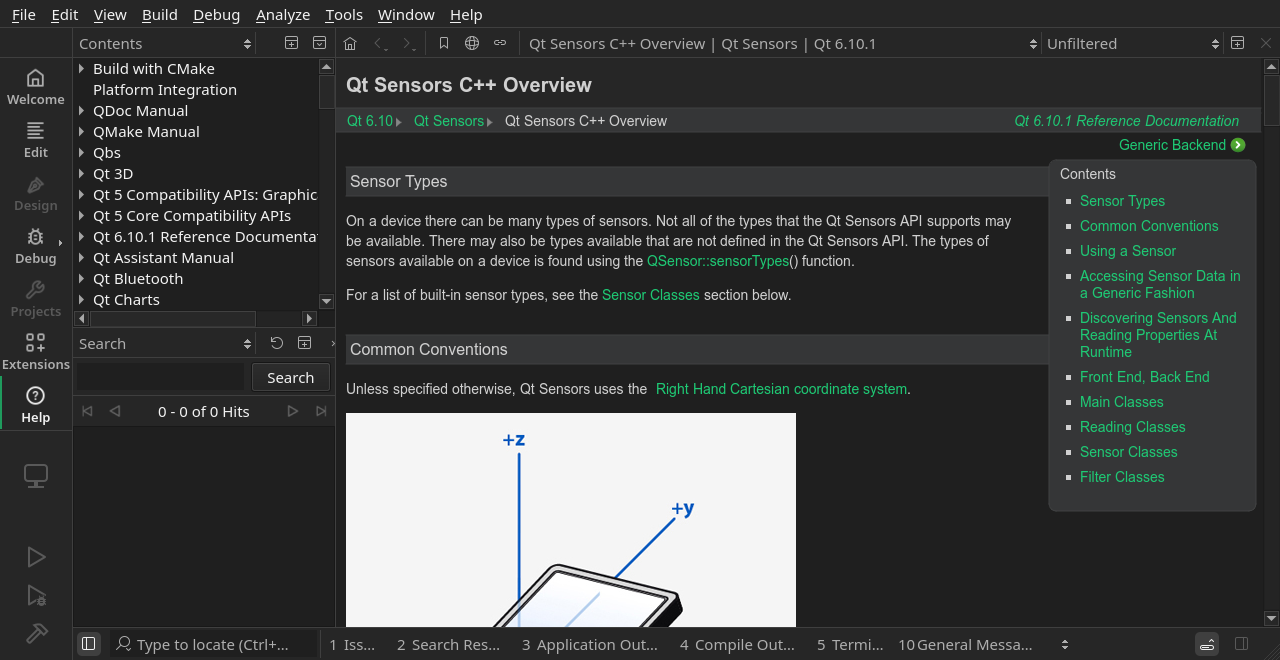
Task: Go to the previous search hits page
Action: (115, 411)
